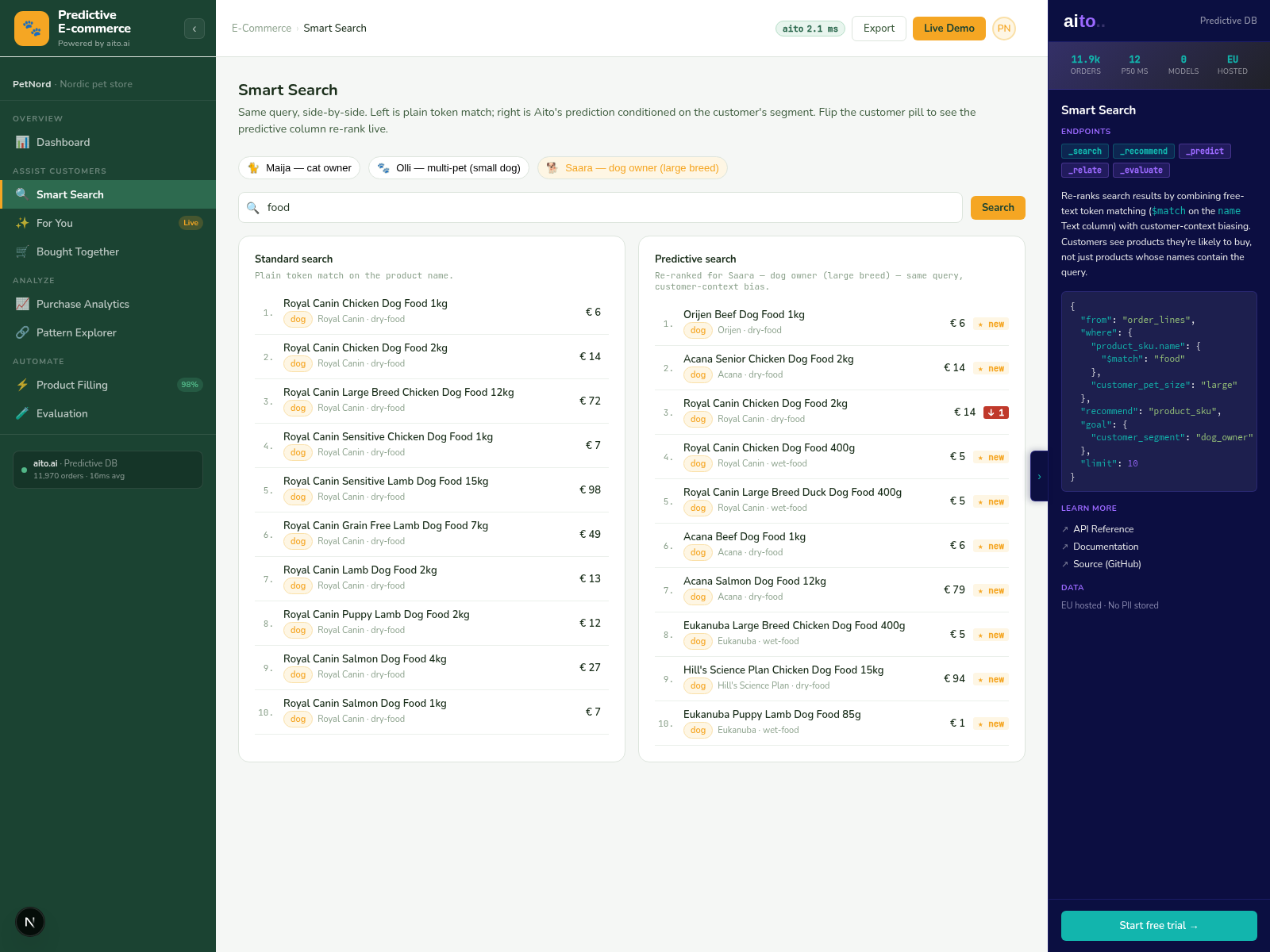This screenshot has height=952, width=1270.
Task: Click the aito 2.1 ms latency badge
Action: click(810, 29)
